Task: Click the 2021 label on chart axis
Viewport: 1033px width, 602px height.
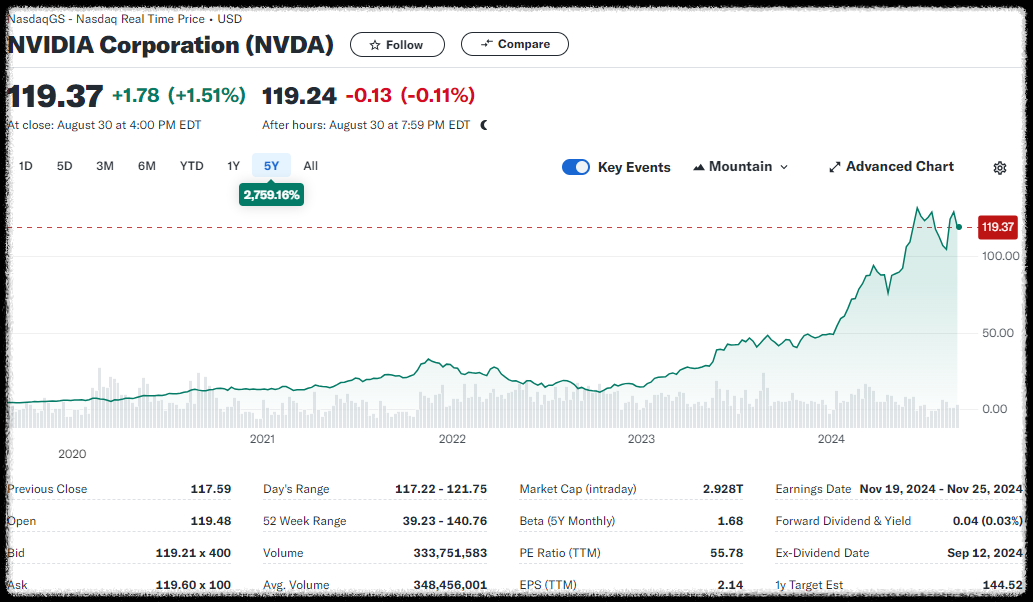Action: pos(262,439)
